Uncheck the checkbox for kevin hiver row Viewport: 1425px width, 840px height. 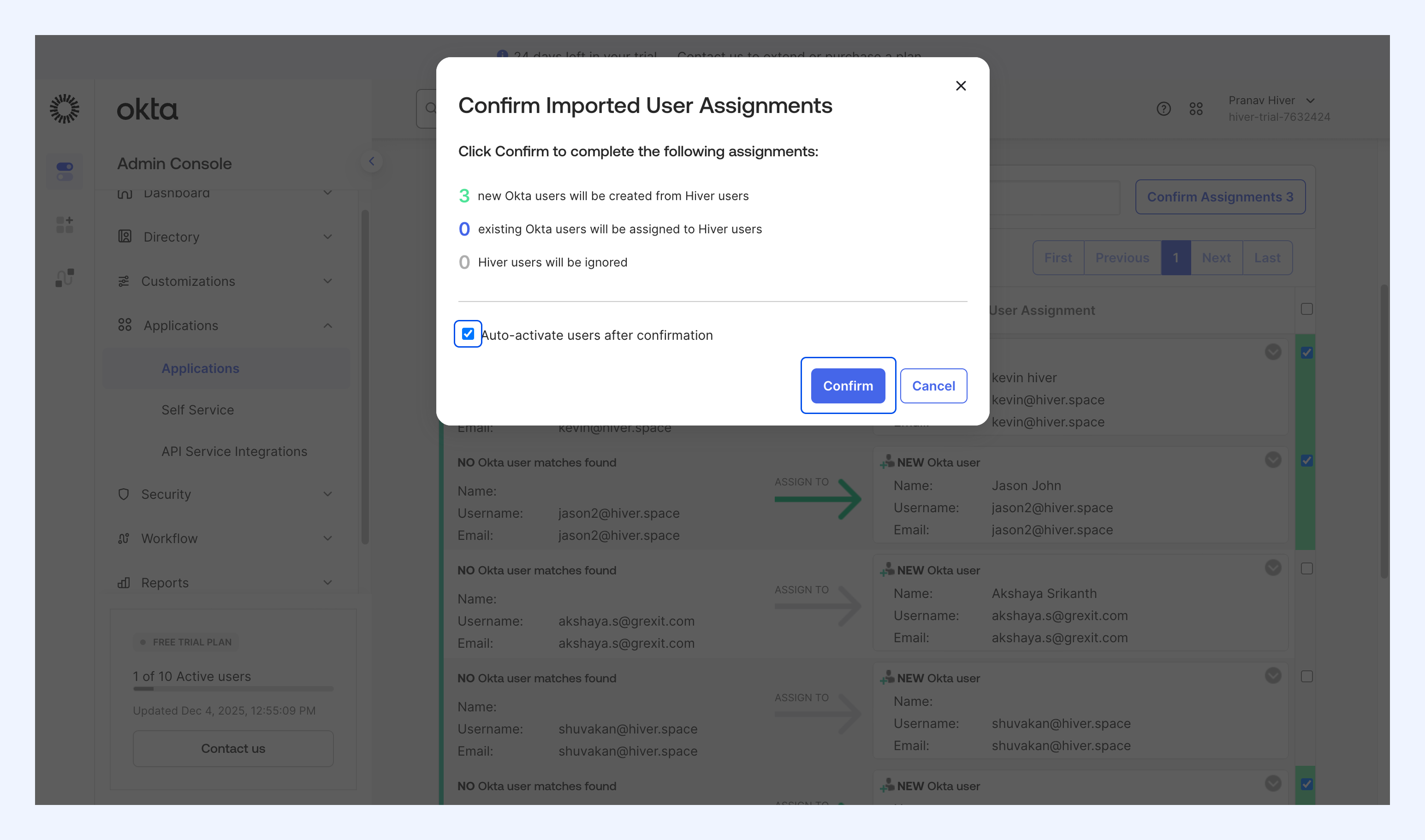tap(1306, 353)
